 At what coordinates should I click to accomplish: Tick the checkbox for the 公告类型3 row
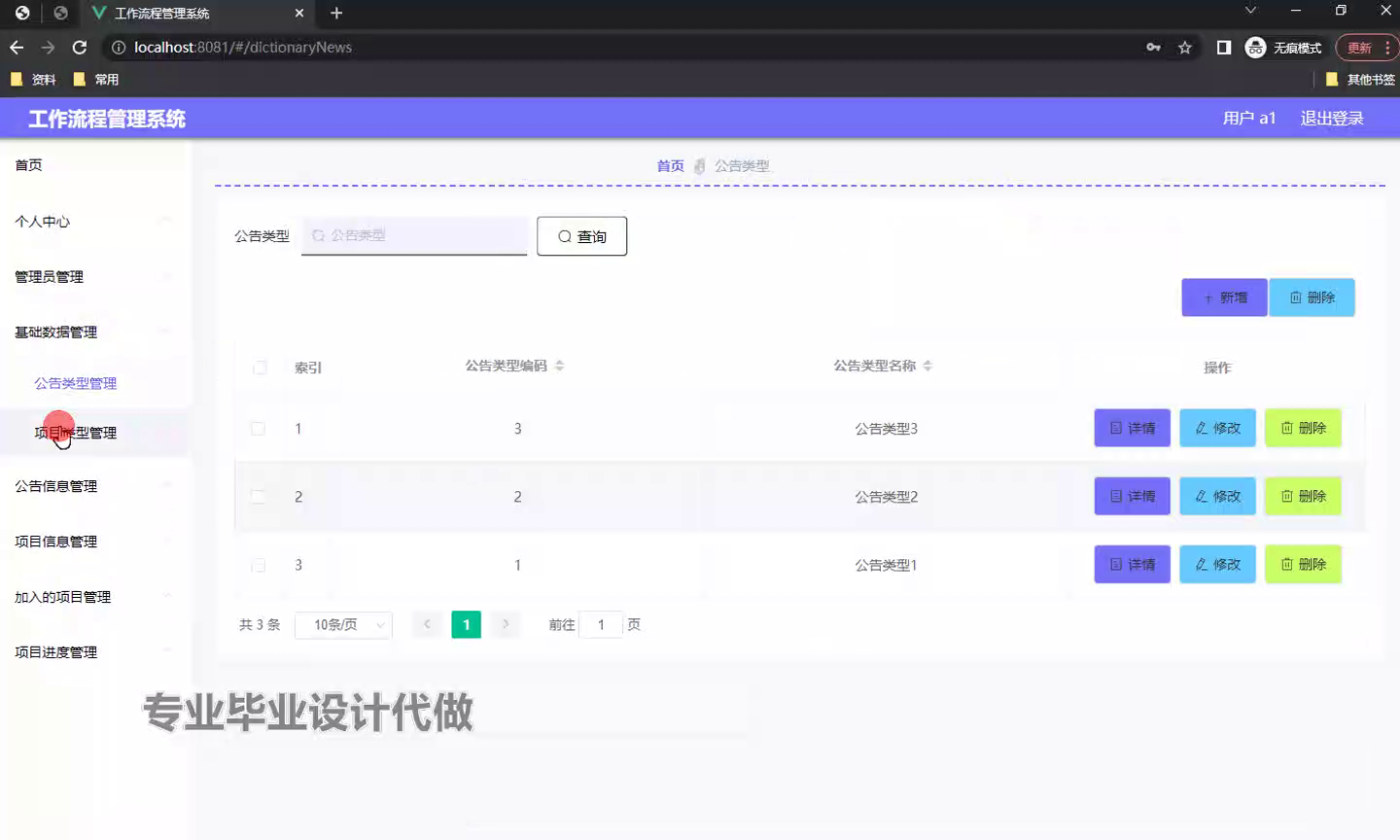point(258,428)
